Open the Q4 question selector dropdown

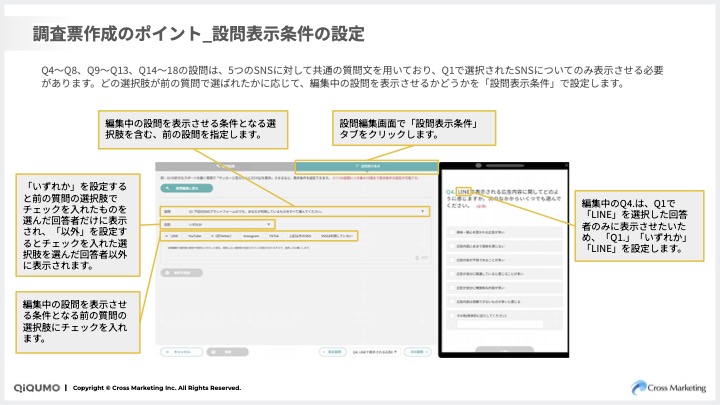click(x=375, y=352)
